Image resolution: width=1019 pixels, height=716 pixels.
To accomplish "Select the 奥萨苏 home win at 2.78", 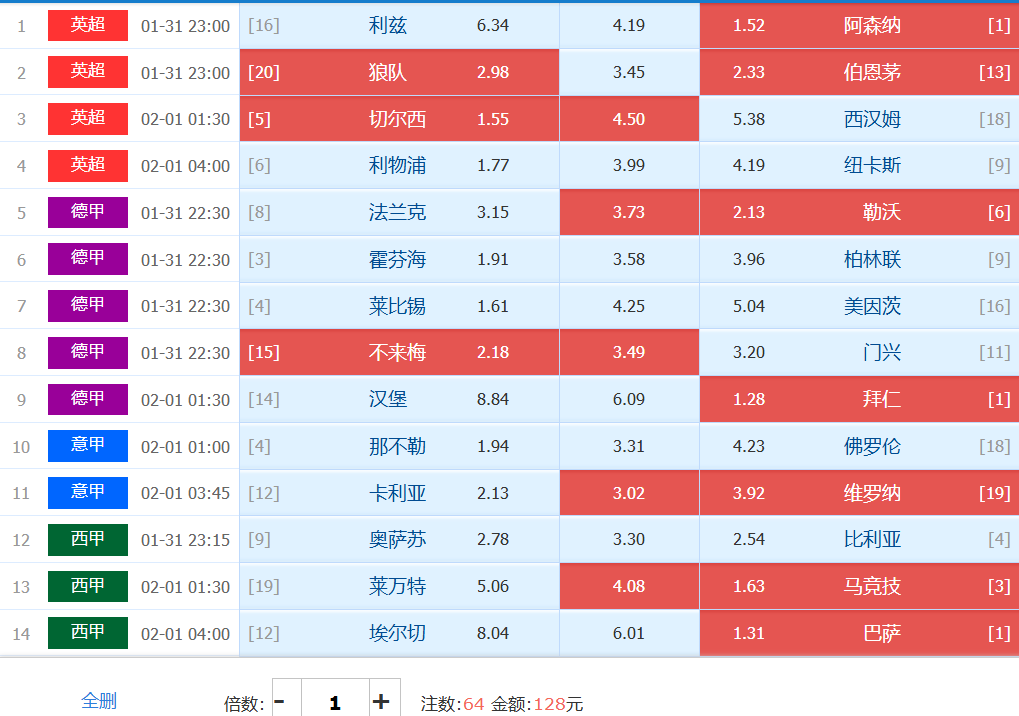I will pyautogui.click(x=399, y=540).
